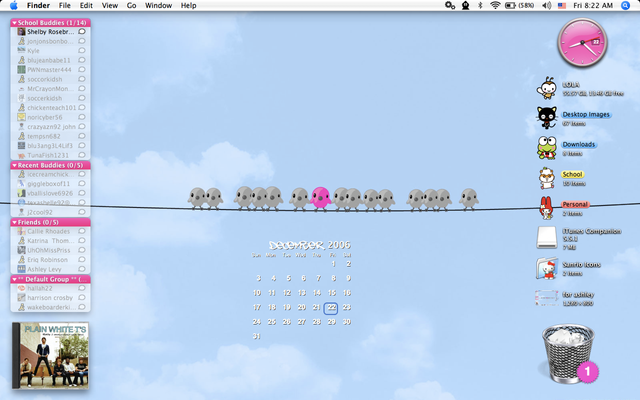
Task: Select buddy hallah22
Action: pos(51,288)
